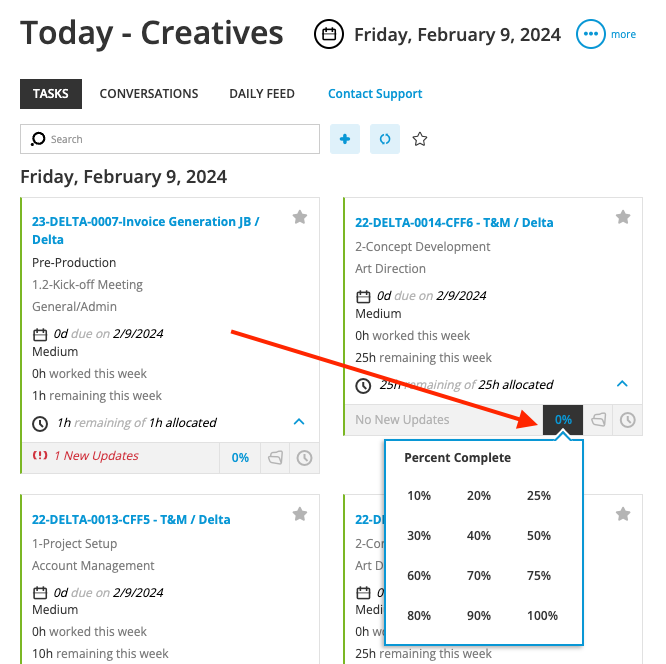The image size is (666, 664).
Task: Click clock timer icon on Invoice Generation card
Action: (x=304, y=458)
